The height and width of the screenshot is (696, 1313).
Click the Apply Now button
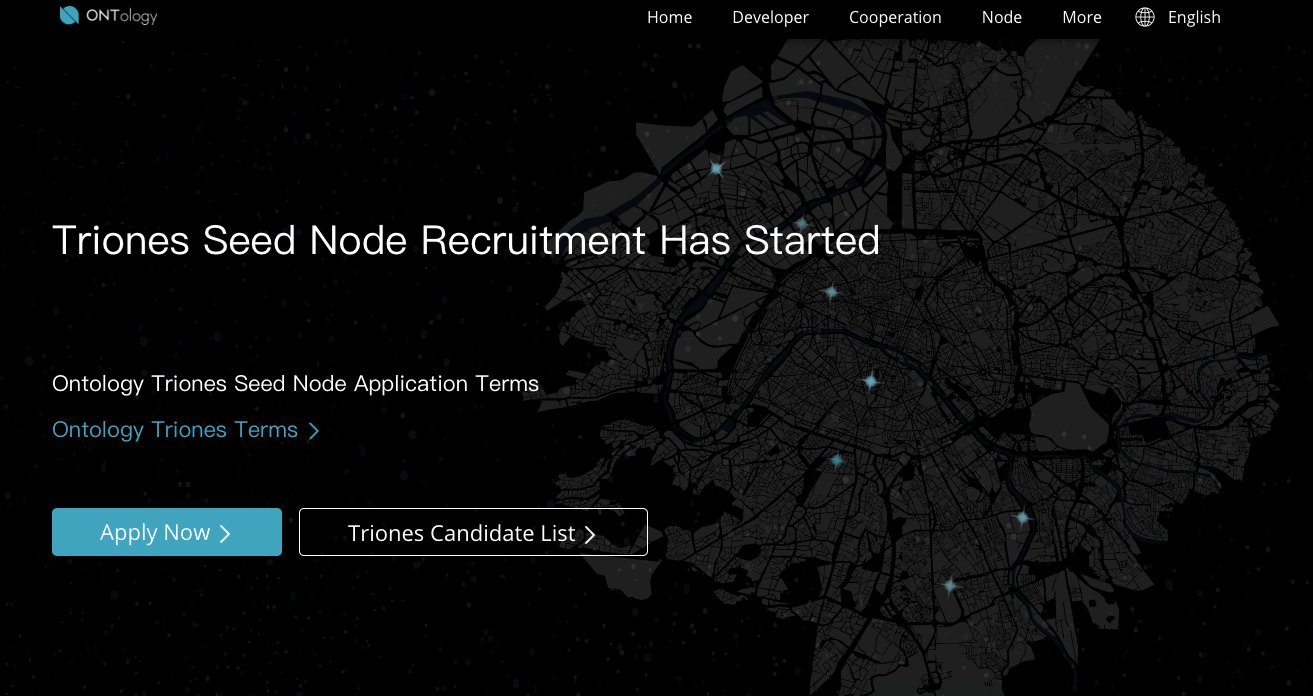(x=167, y=532)
